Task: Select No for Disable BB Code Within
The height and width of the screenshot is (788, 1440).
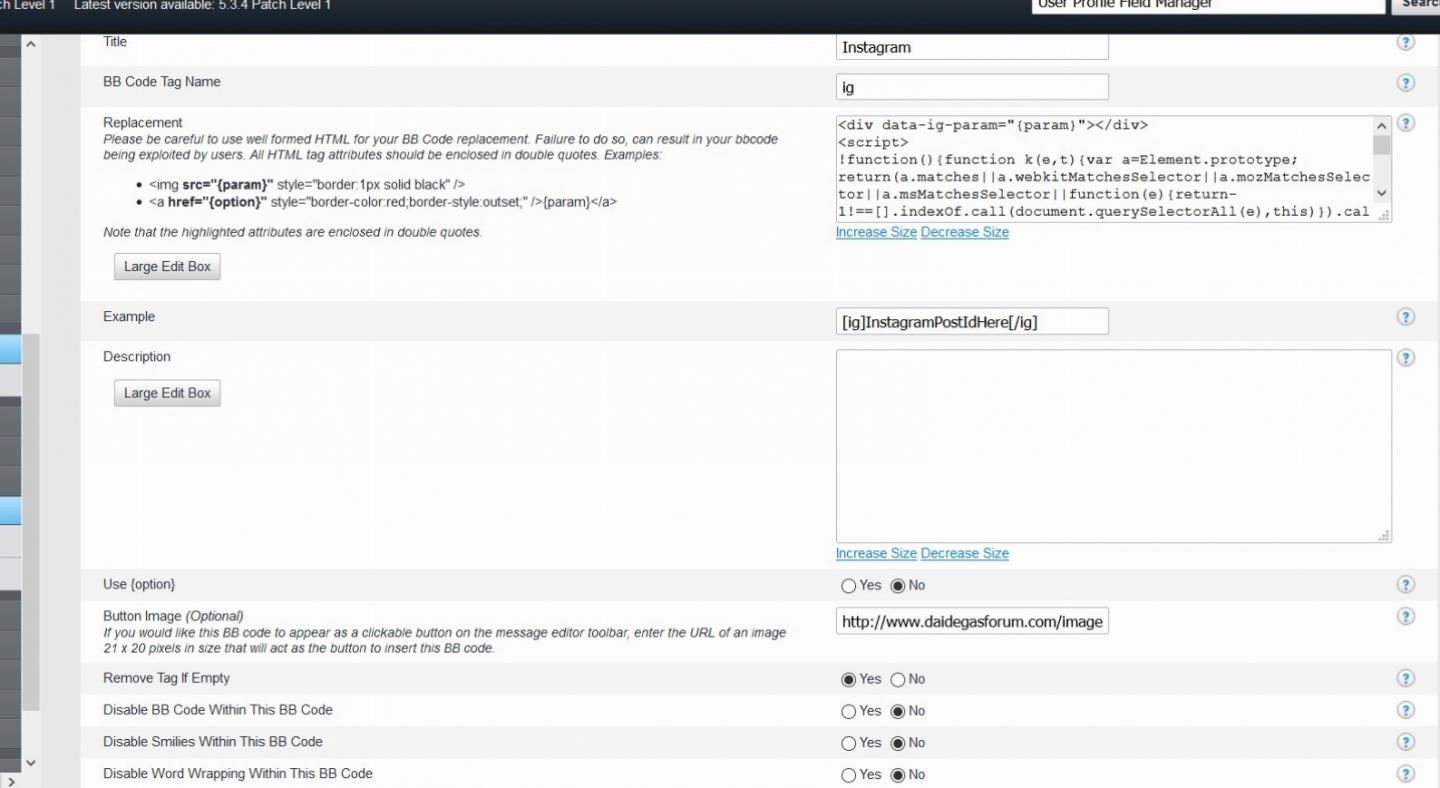Action: coord(897,712)
